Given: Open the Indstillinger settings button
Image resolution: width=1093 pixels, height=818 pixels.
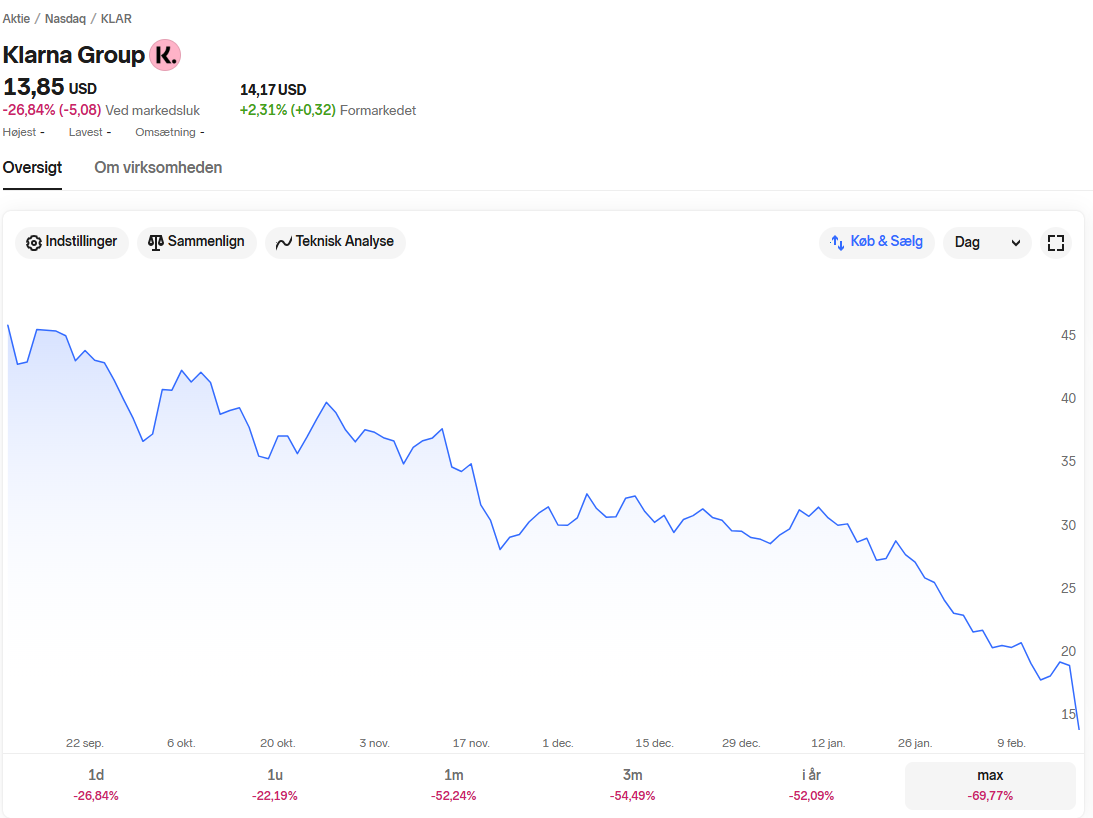Looking at the screenshot, I should click(x=72, y=243).
